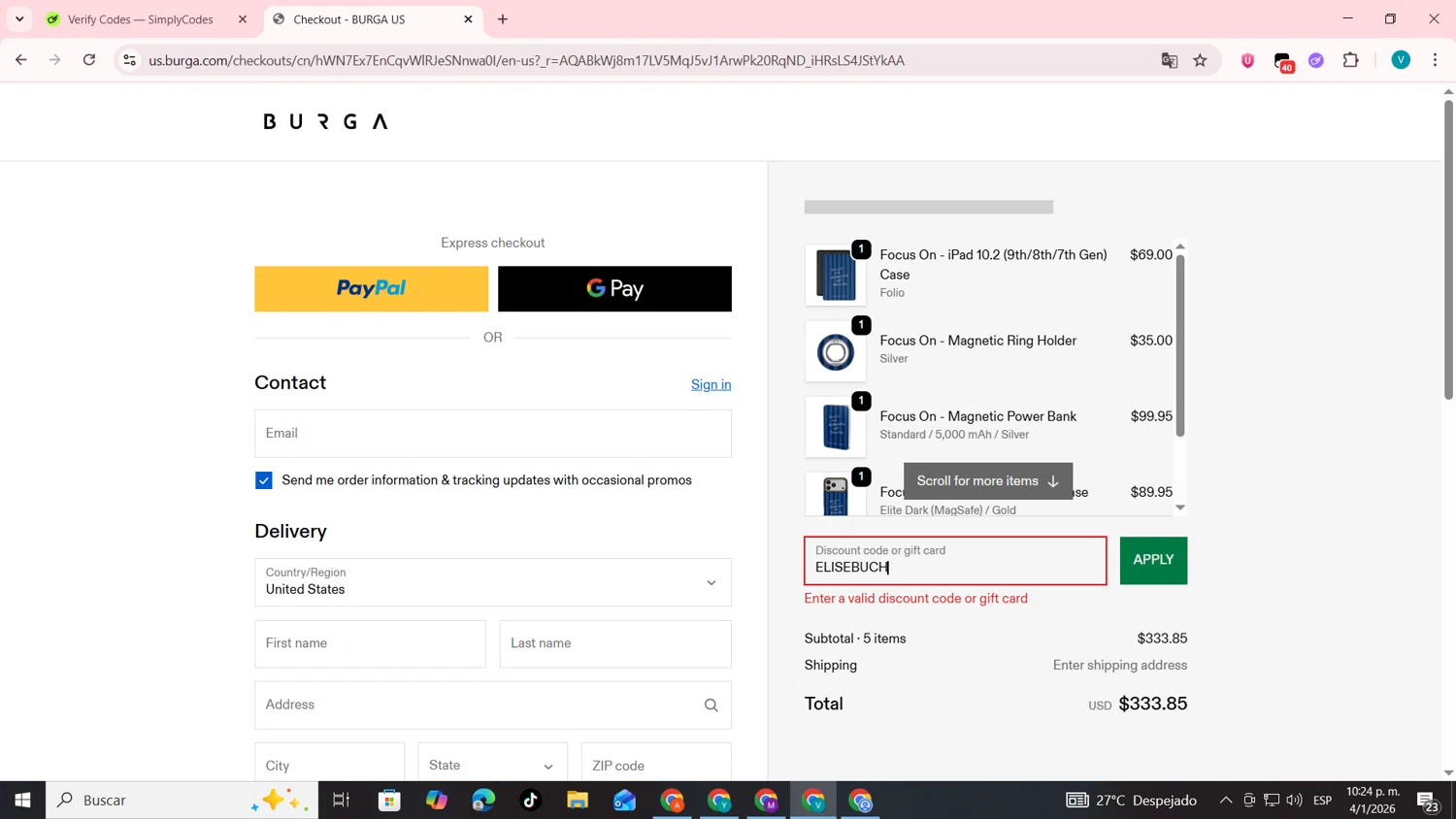Open TikTok from taskbar
The width and height of the screenshot is (1456, 819).
(530, 801)
